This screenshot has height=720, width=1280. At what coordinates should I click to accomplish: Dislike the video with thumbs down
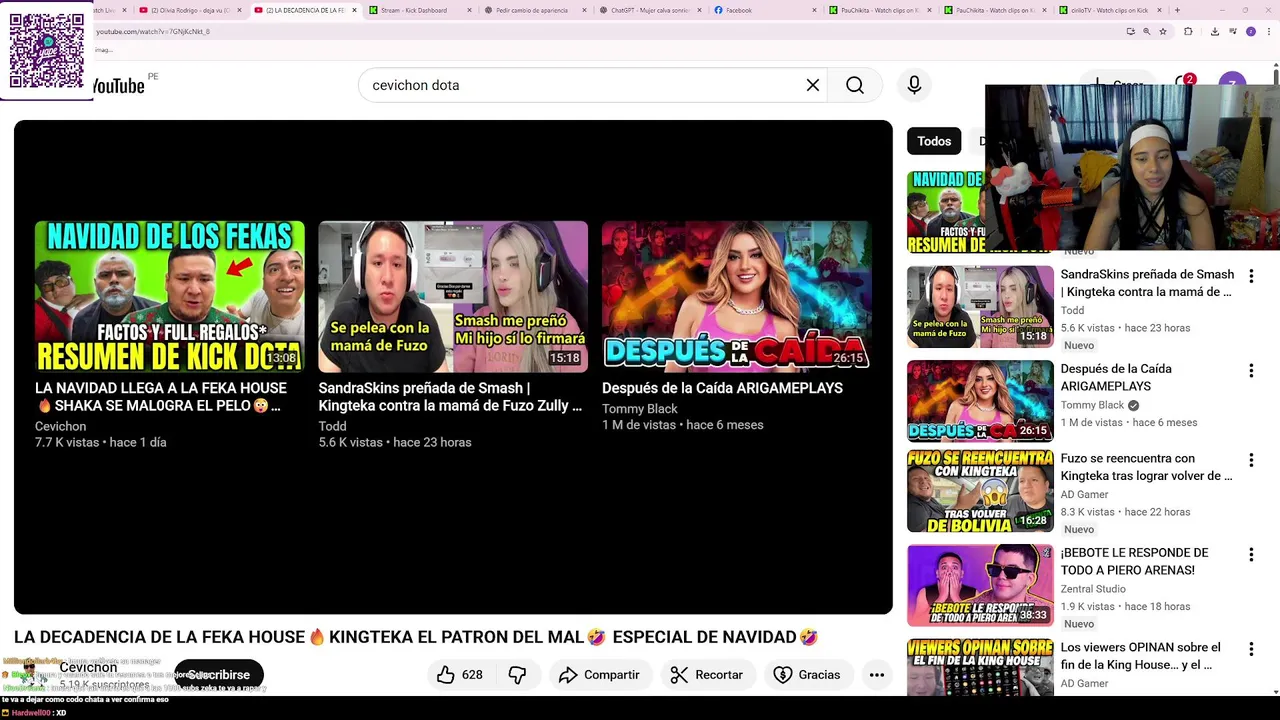pos(517,675)
